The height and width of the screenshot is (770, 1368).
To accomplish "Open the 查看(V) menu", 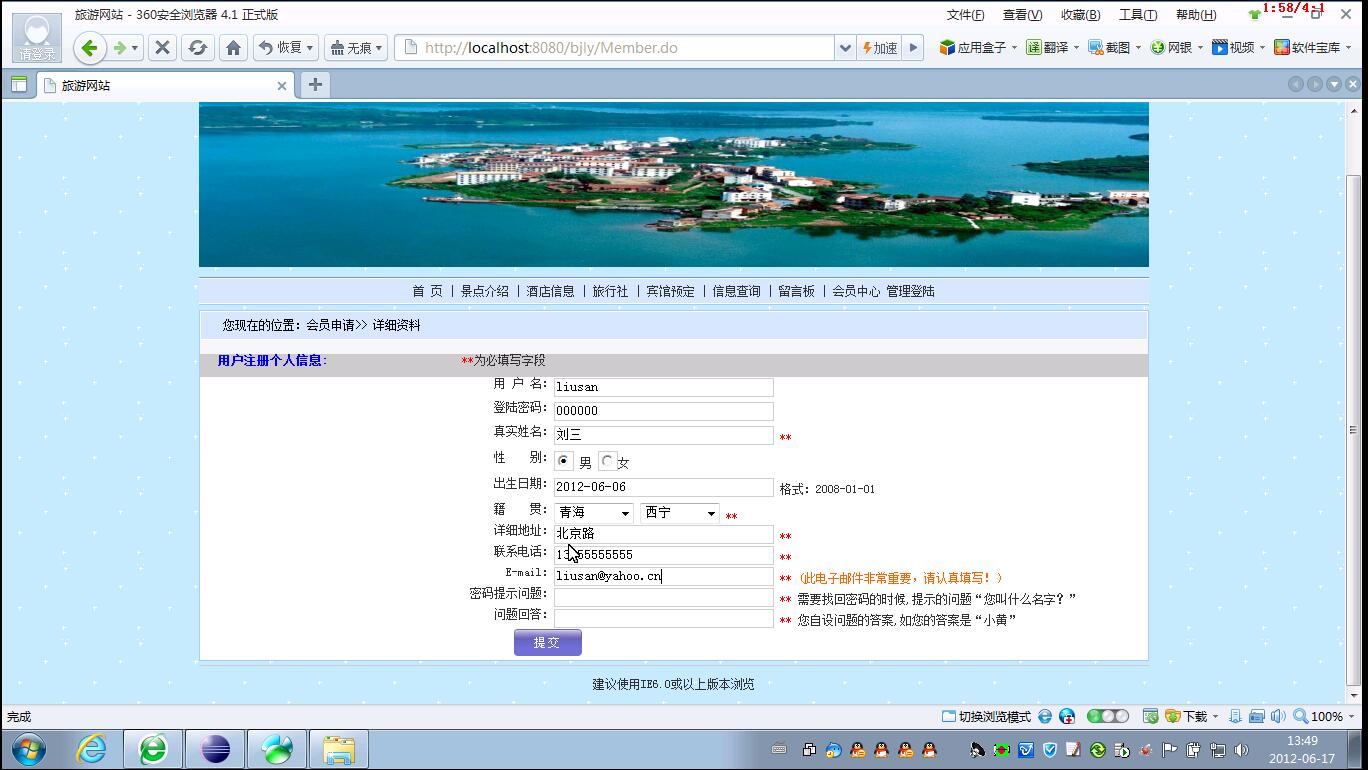I will (x=1022, y=15).
